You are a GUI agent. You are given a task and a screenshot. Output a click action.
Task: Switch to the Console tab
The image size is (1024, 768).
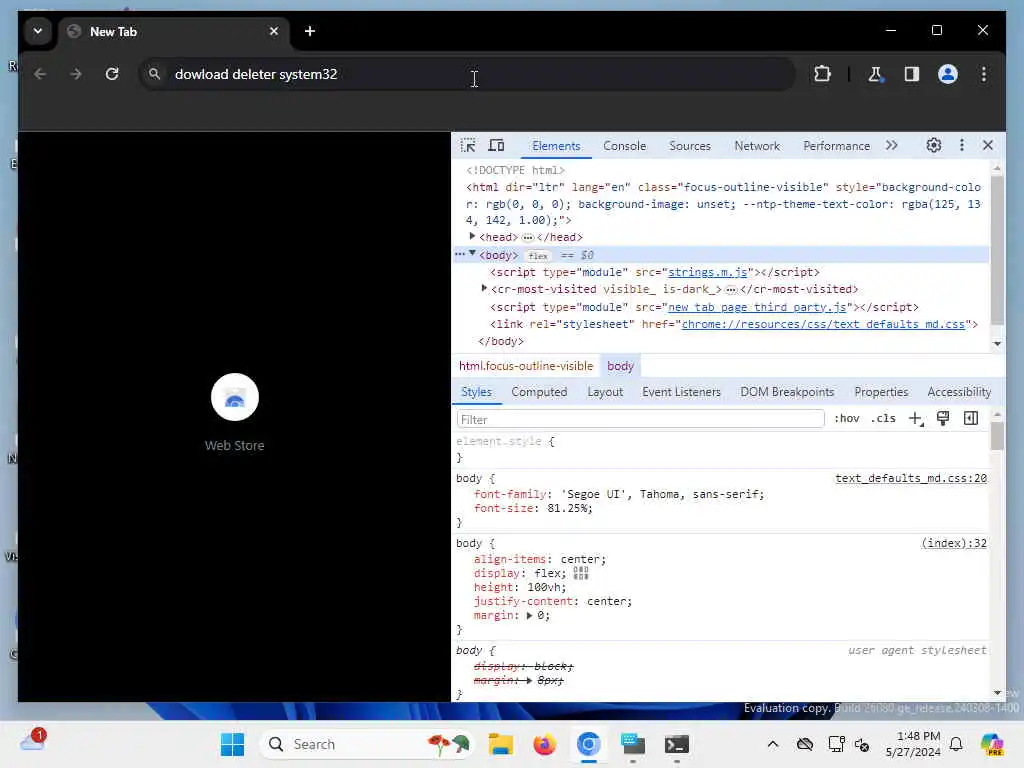coord(624,146)
